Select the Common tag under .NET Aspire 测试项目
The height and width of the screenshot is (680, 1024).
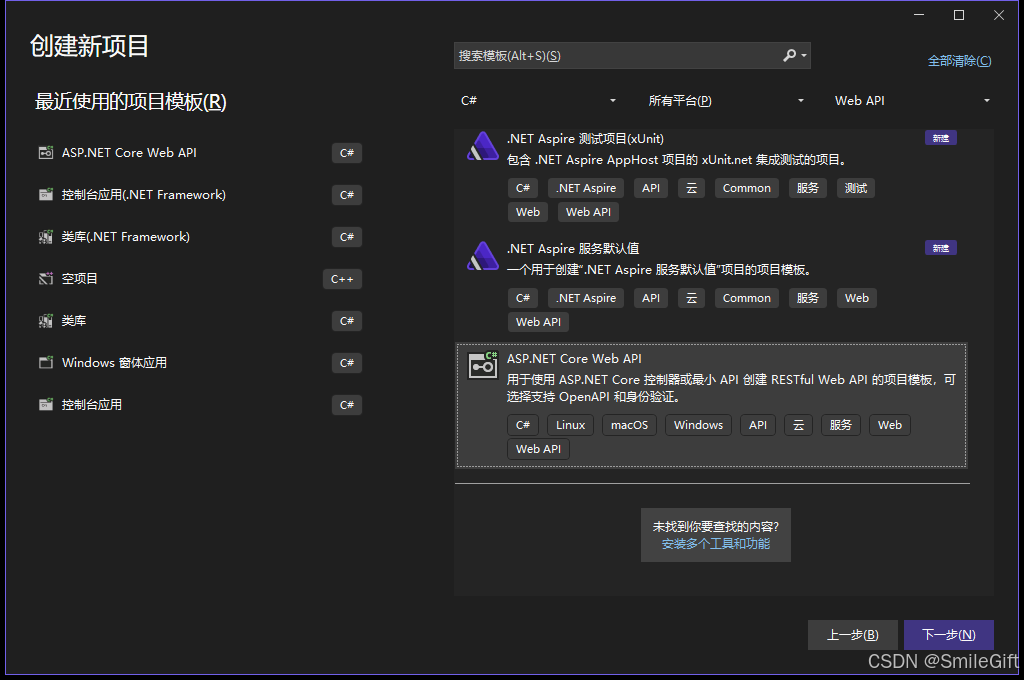746,187
